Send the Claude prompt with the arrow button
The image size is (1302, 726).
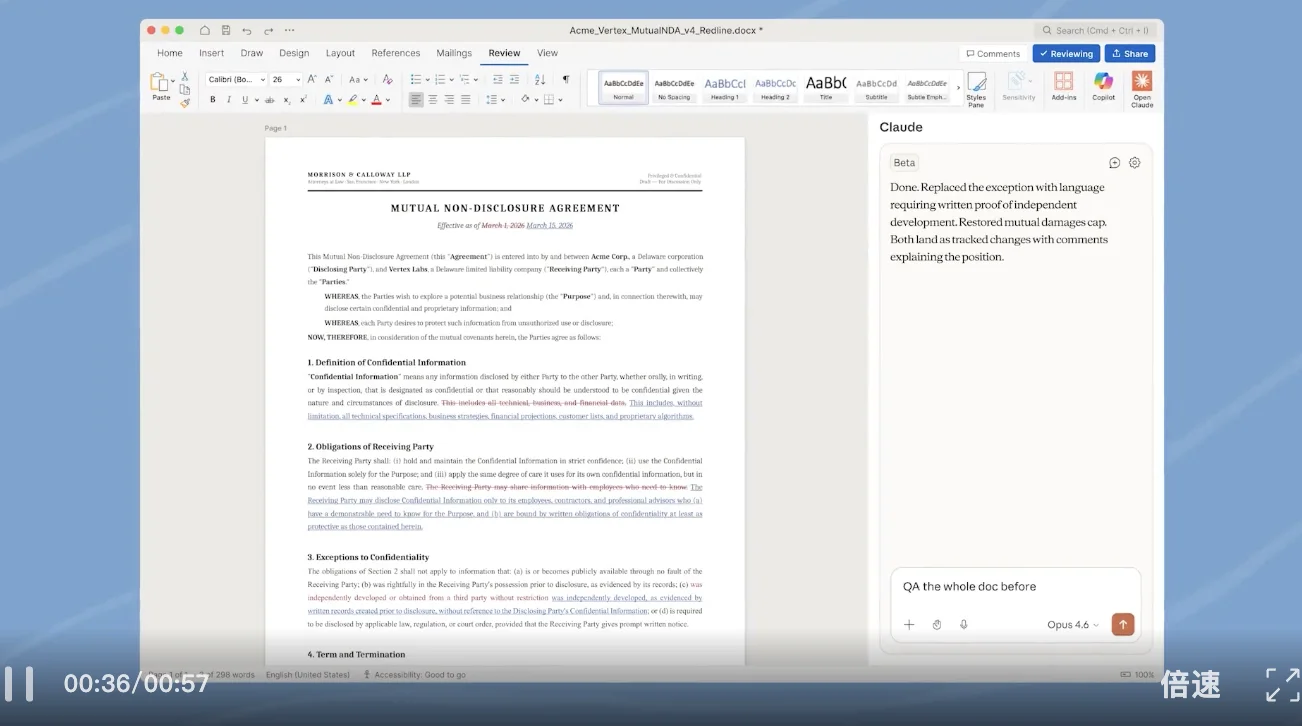[x=1123, y=625]
